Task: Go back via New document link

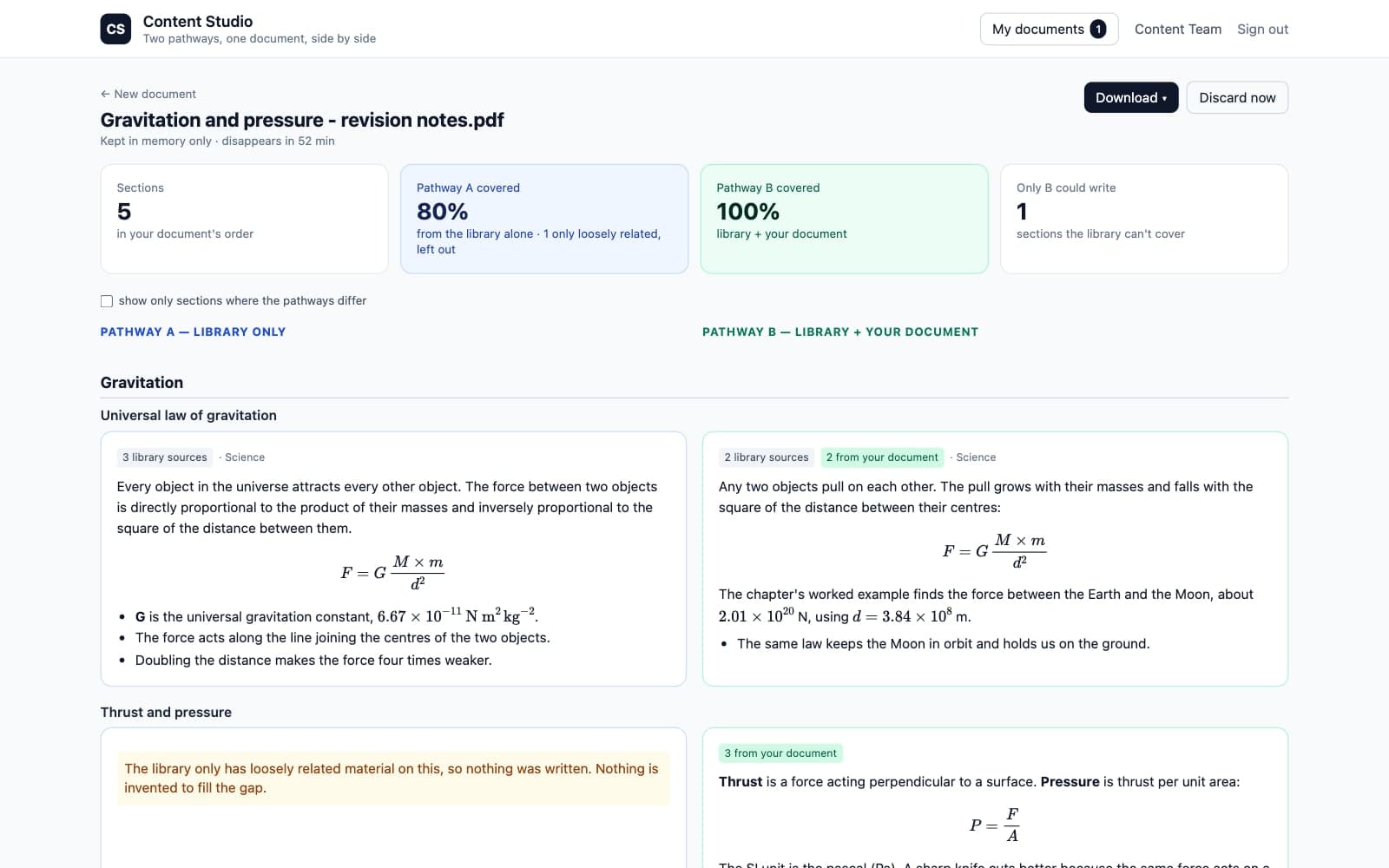Action: [148, 94]
